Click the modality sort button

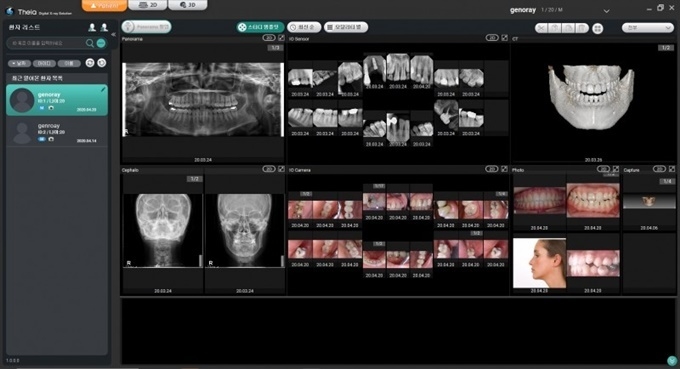pyautogui.click(x=346, y=27)
